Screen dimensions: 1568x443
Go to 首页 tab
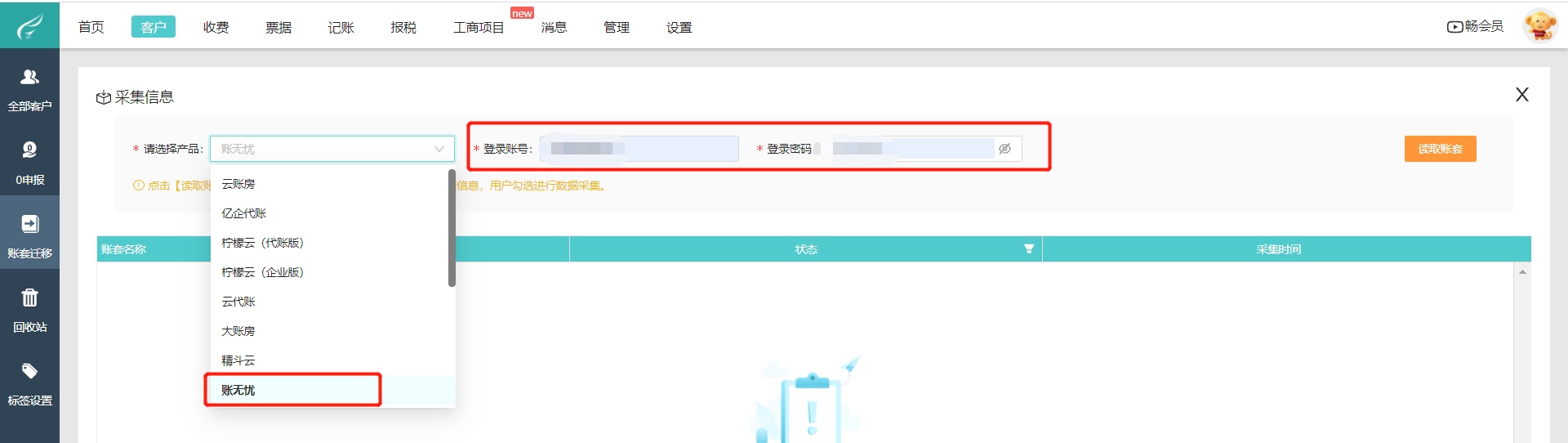(x=91, y=27)
